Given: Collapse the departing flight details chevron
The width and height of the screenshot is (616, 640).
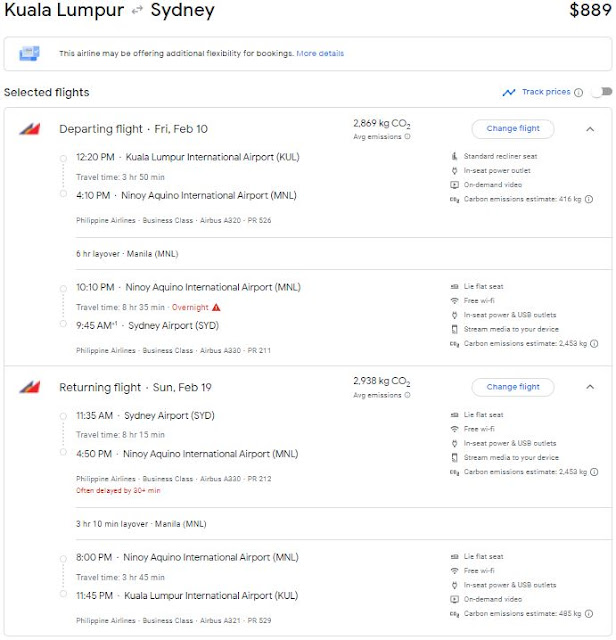Looking at the screenshot, I should click(x=590, y=129).
